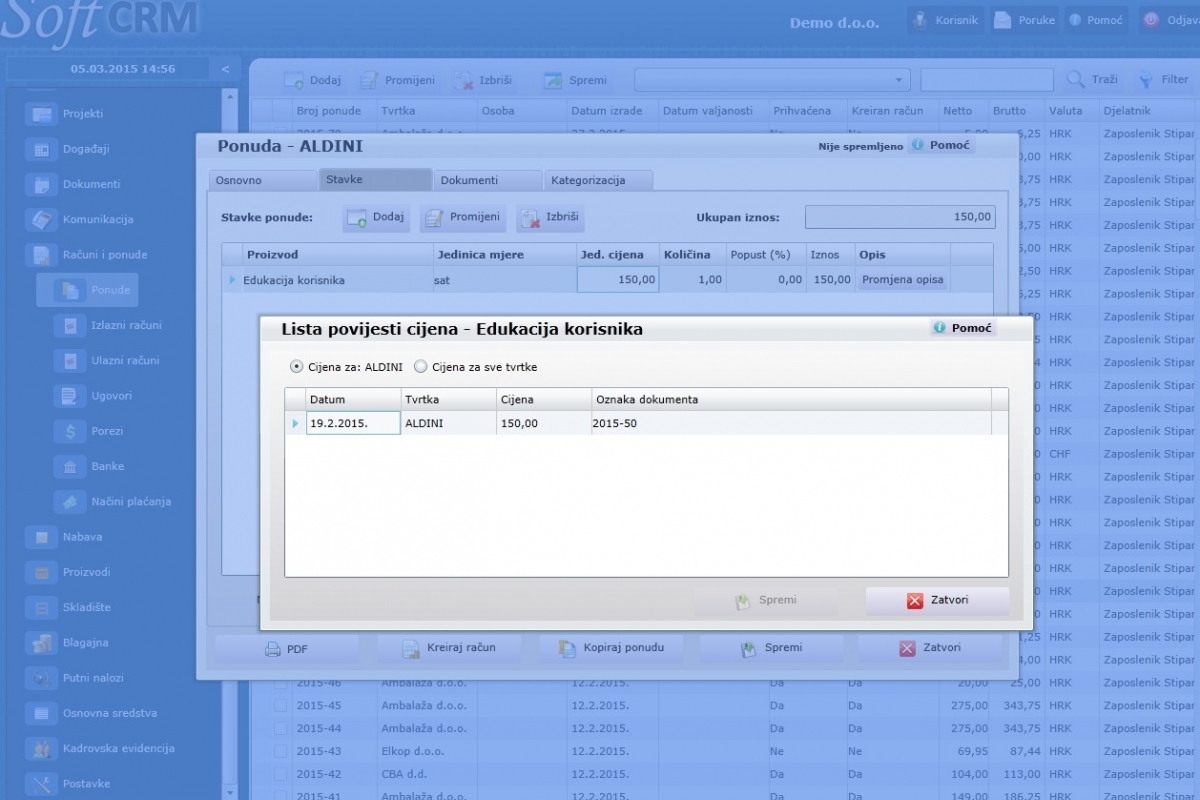Click Kreiraj račun button
The image size is (1200, 800).
[x=448, y=648]
